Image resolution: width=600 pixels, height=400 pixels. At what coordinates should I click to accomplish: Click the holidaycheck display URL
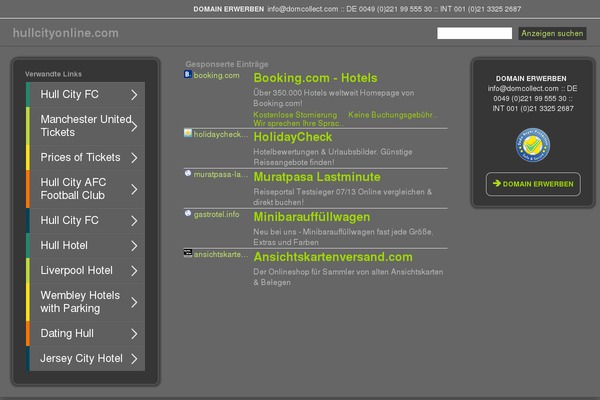(x=221, y=134)
